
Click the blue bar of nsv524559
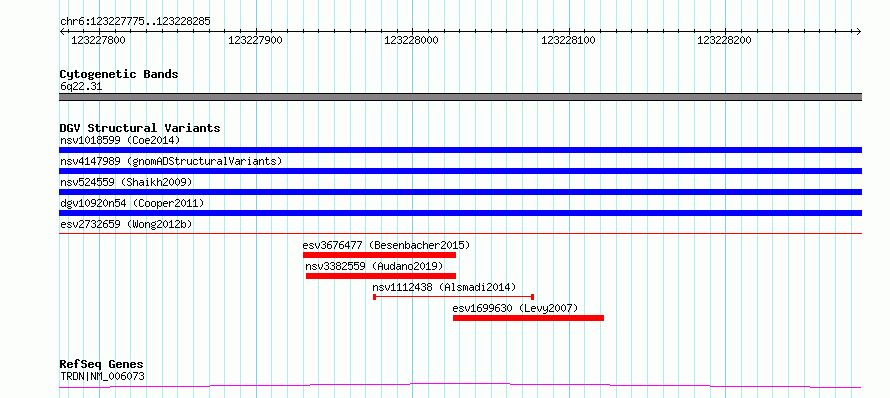pos(460,192)
